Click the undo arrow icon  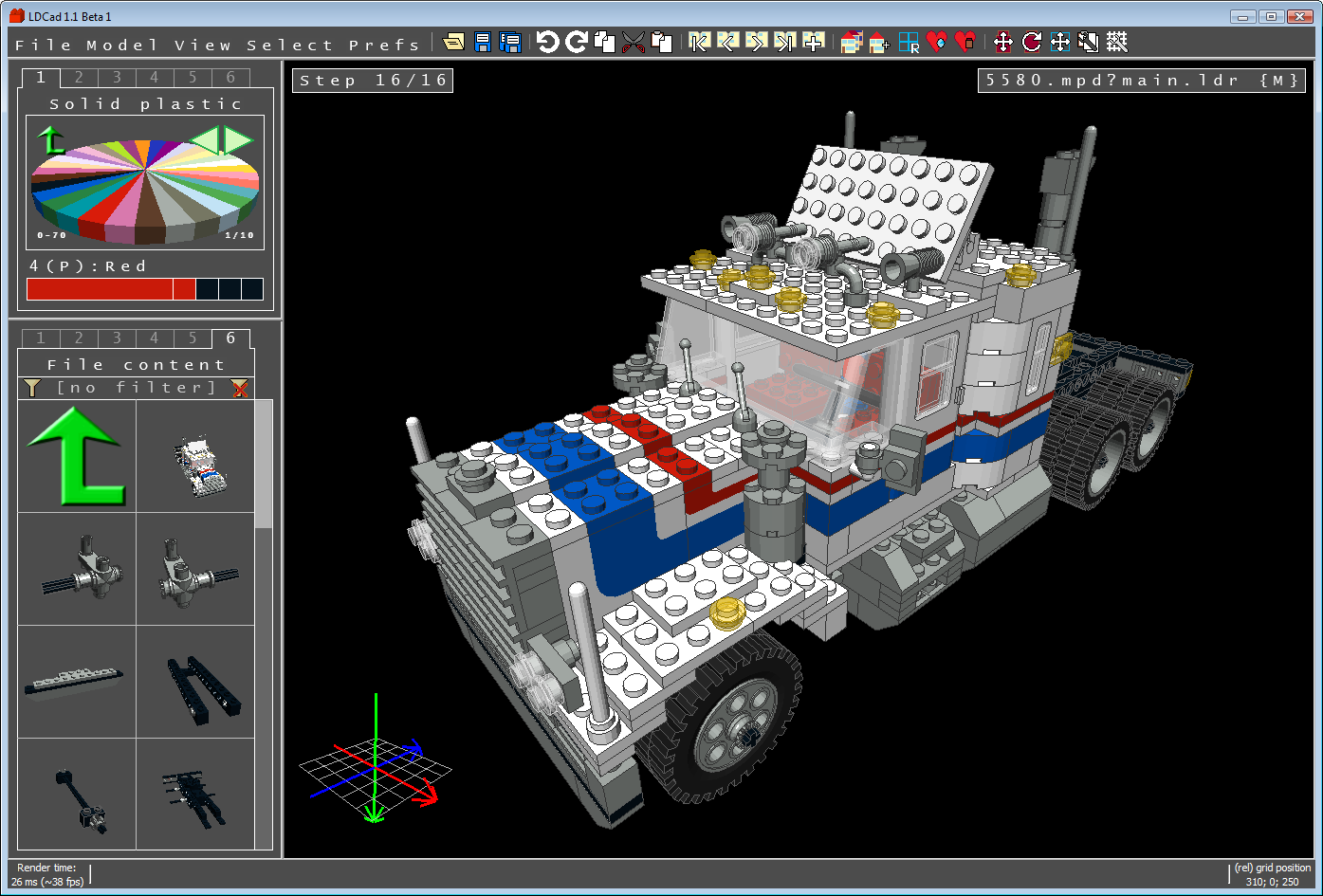(x=547, y=42)
